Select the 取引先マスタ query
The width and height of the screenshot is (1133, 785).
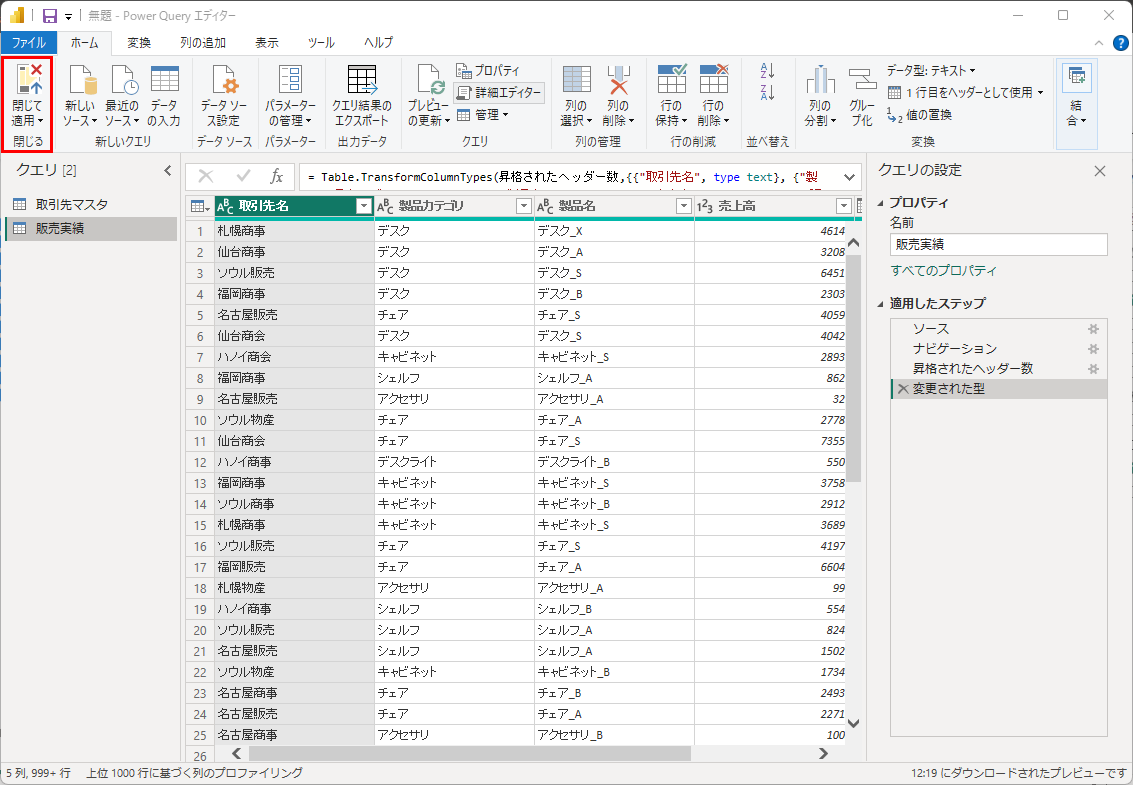point(91,205)
